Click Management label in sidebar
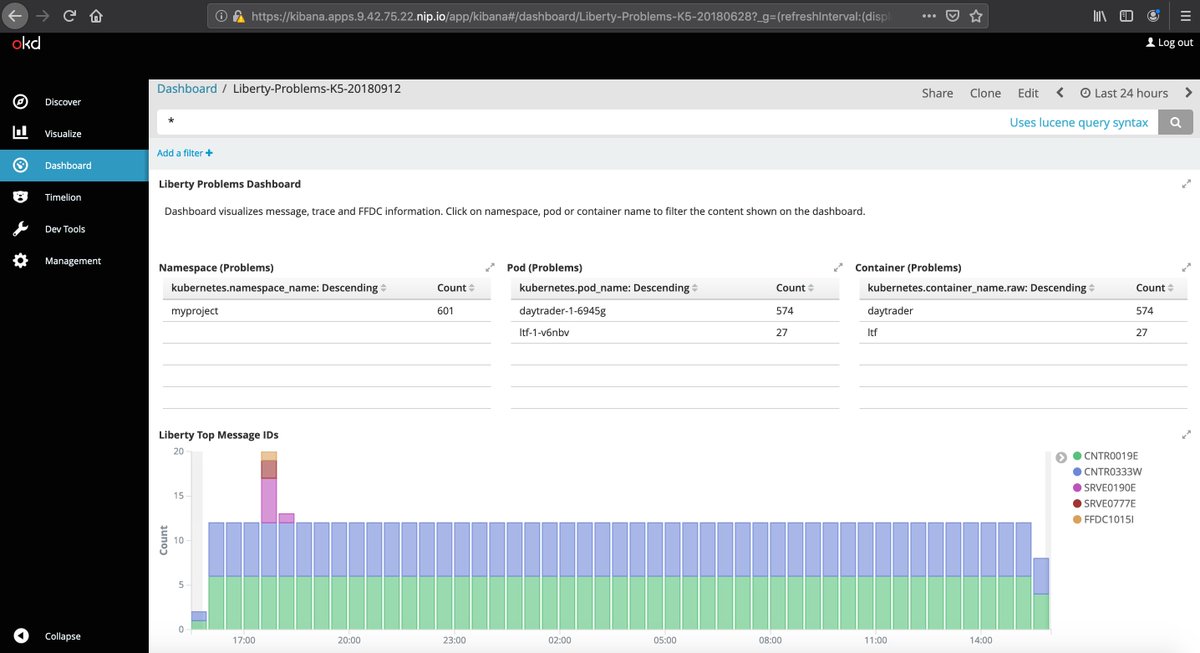 (73, 261)
